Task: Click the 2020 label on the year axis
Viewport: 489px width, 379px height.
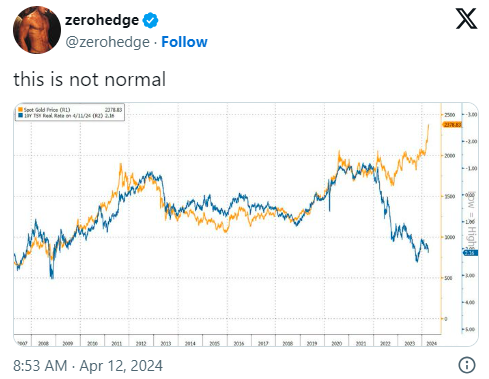Action: [337, 343]
